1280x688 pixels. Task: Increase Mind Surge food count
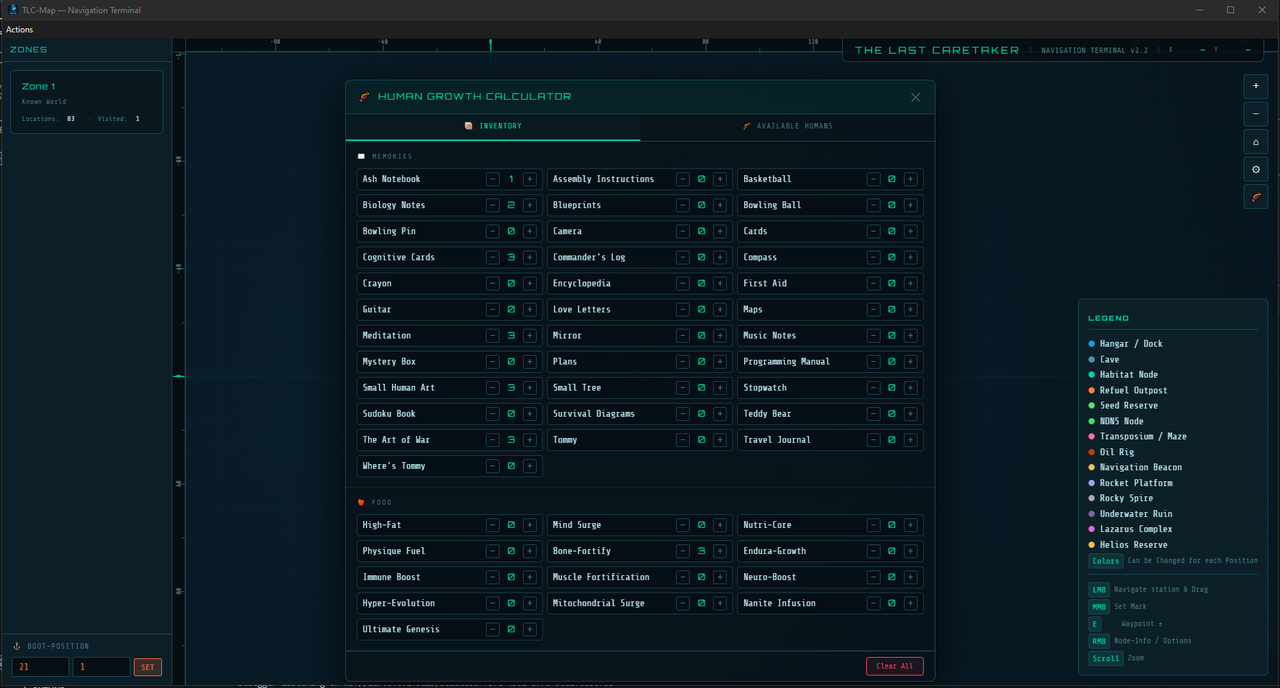tap(719, 525)
